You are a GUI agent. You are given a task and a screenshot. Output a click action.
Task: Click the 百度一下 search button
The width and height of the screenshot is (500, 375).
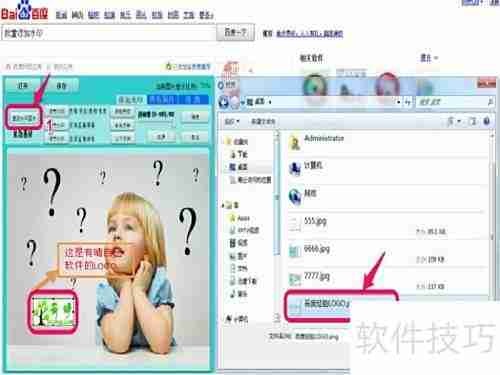point(235,32)
